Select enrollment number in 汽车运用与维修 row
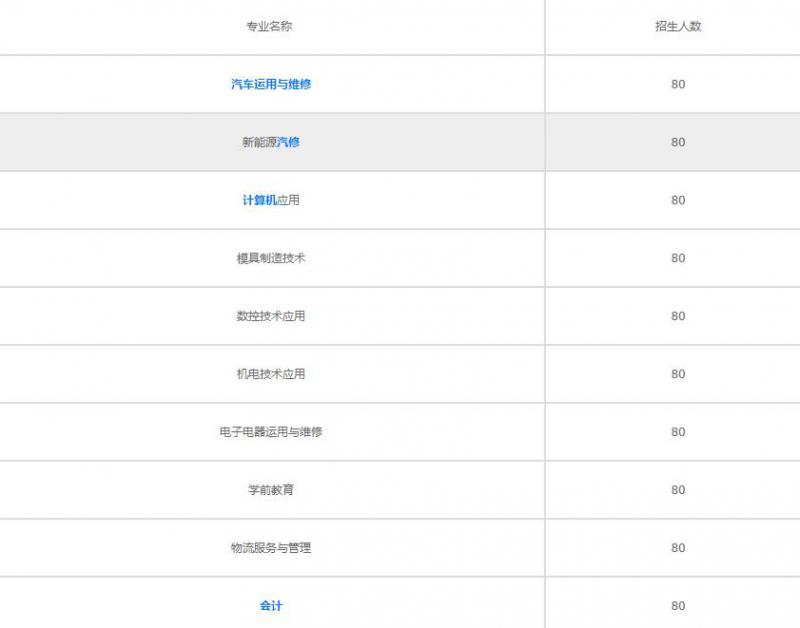 pos(678,84)
